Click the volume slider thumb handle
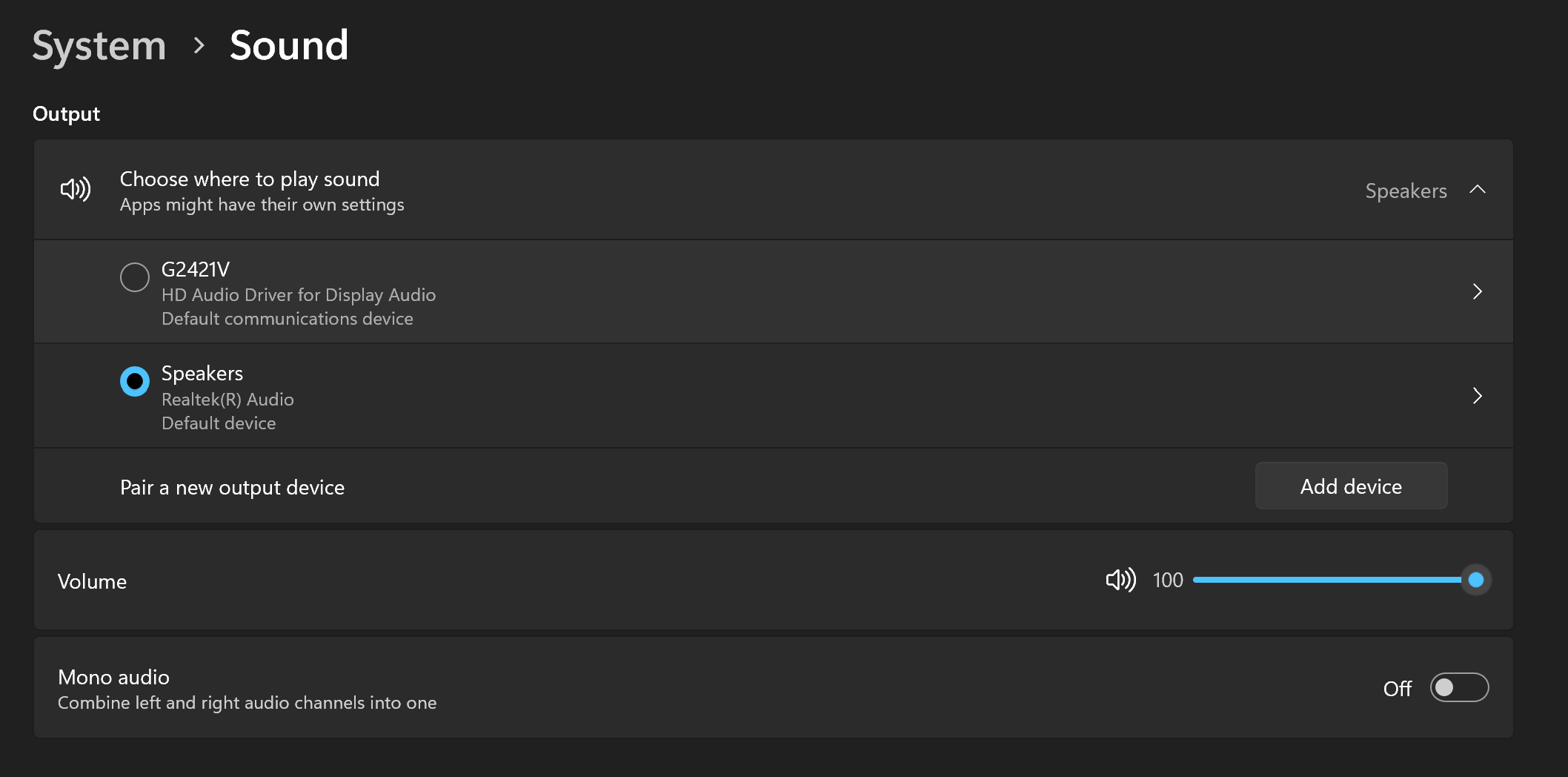Image resolution: width=1568 pixels, height=777 pixels. 1475,580
